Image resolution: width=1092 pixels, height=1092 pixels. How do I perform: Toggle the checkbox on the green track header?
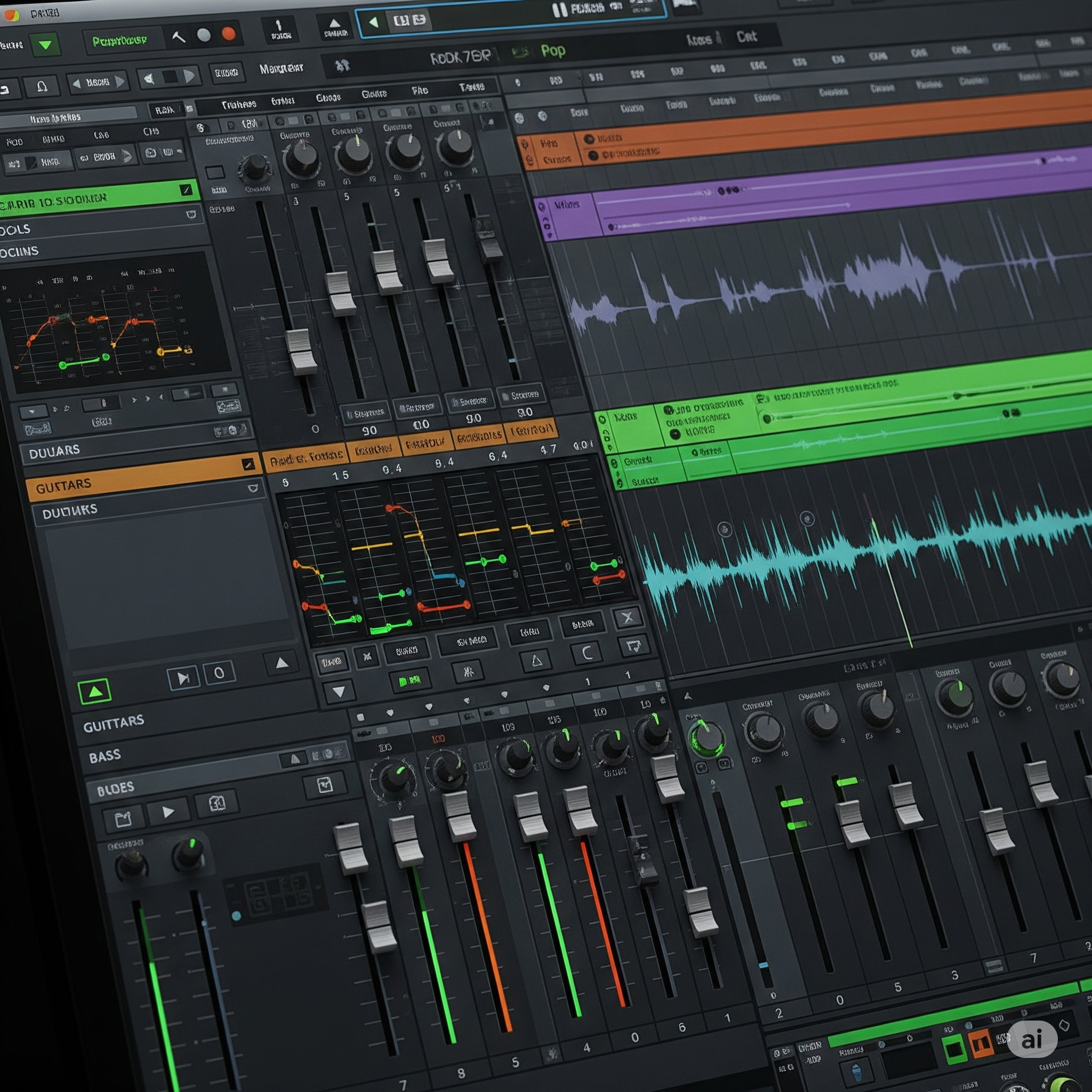(x=186, y=190)
